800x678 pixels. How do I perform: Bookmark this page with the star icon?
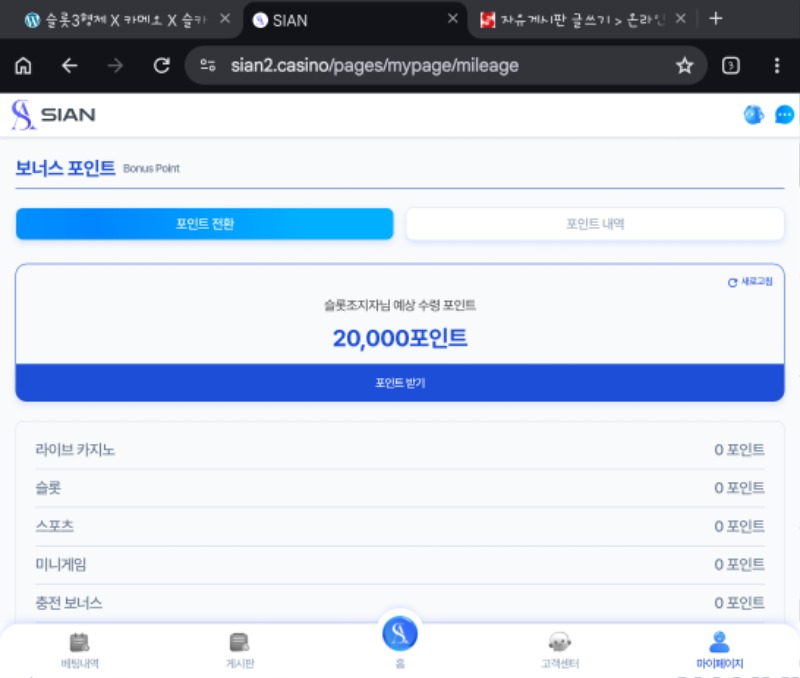[684, 66]
